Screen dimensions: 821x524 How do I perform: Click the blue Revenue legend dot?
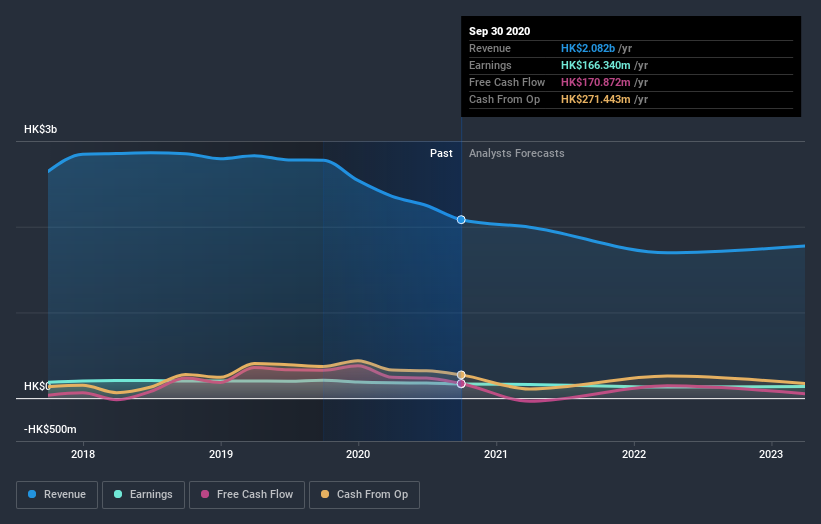pyautogui.click(x=32, y=494)
